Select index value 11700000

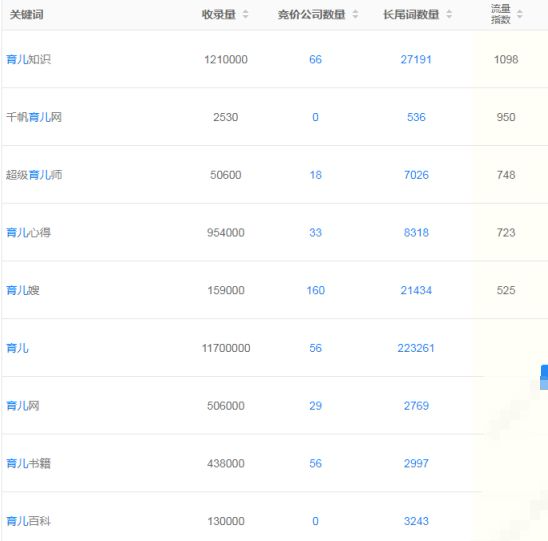click(226, 348)
